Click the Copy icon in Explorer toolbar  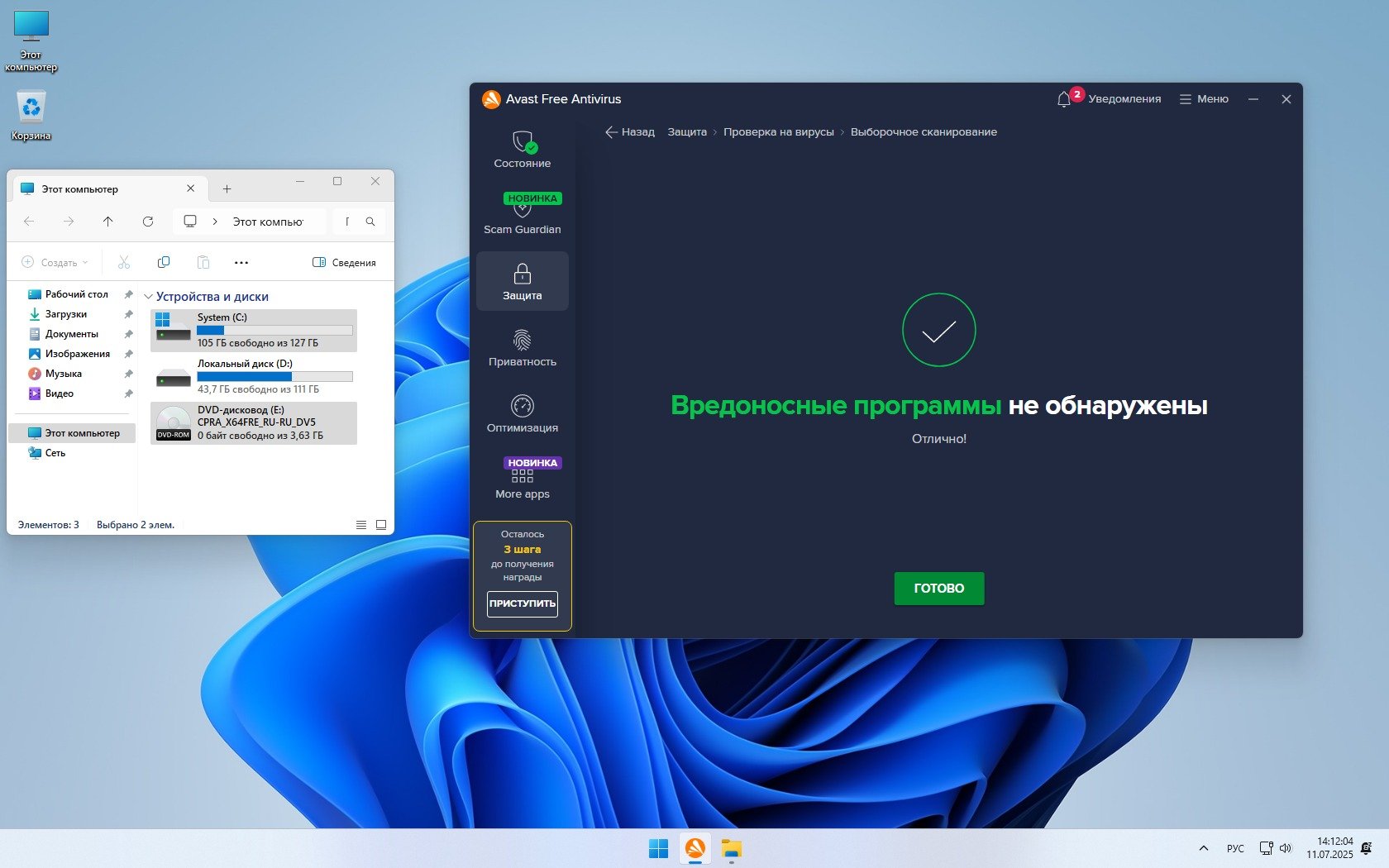coord(164,262)
